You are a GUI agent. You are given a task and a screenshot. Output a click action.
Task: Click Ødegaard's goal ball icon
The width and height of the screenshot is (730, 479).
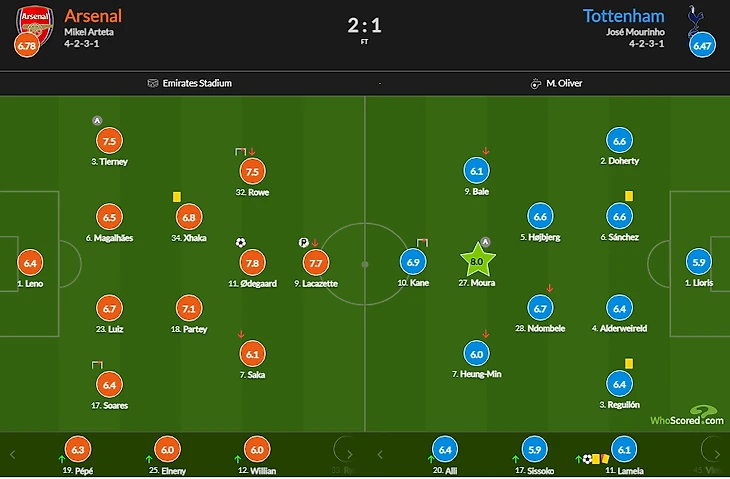click(x=240, y=243)
